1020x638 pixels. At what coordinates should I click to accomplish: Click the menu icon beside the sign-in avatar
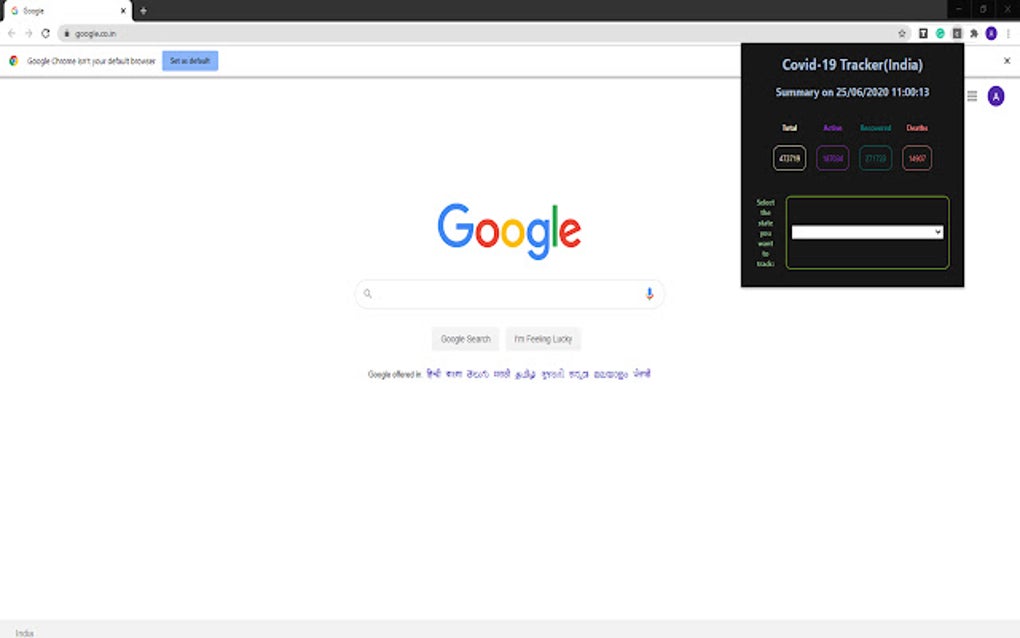point(971,96)
